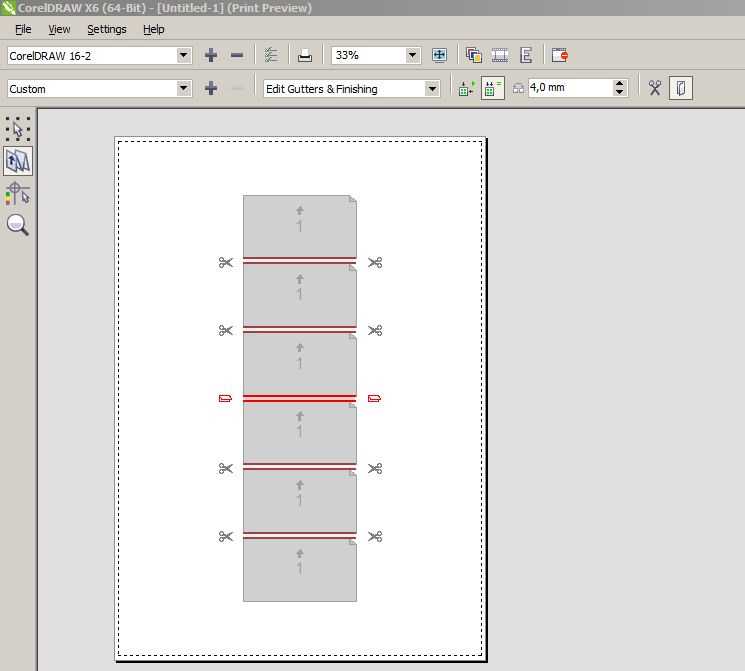
Task: Expand Edit Gutters & Finishing dropdown
Action: (432, 88)
